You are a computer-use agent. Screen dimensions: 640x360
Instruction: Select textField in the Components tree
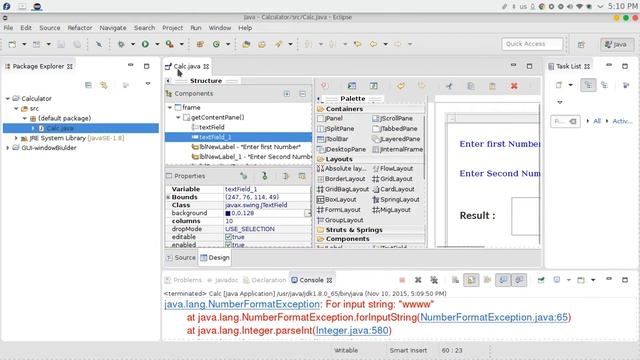pos(208,127)
